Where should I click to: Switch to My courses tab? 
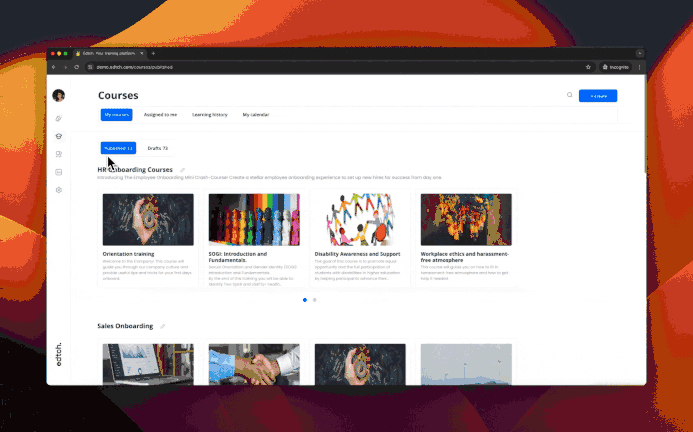click(x=117, y=115)
